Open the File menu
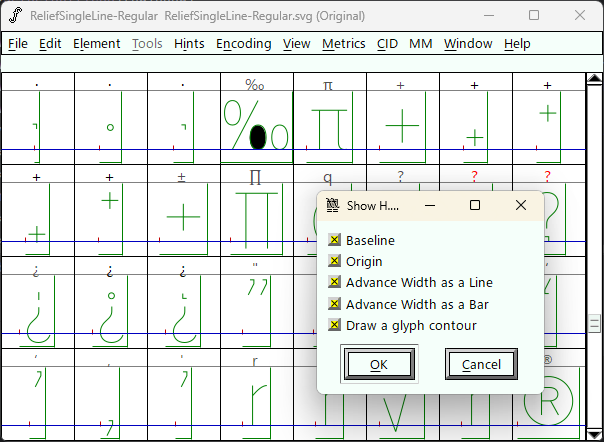604x442 pixels. [18, 44]
